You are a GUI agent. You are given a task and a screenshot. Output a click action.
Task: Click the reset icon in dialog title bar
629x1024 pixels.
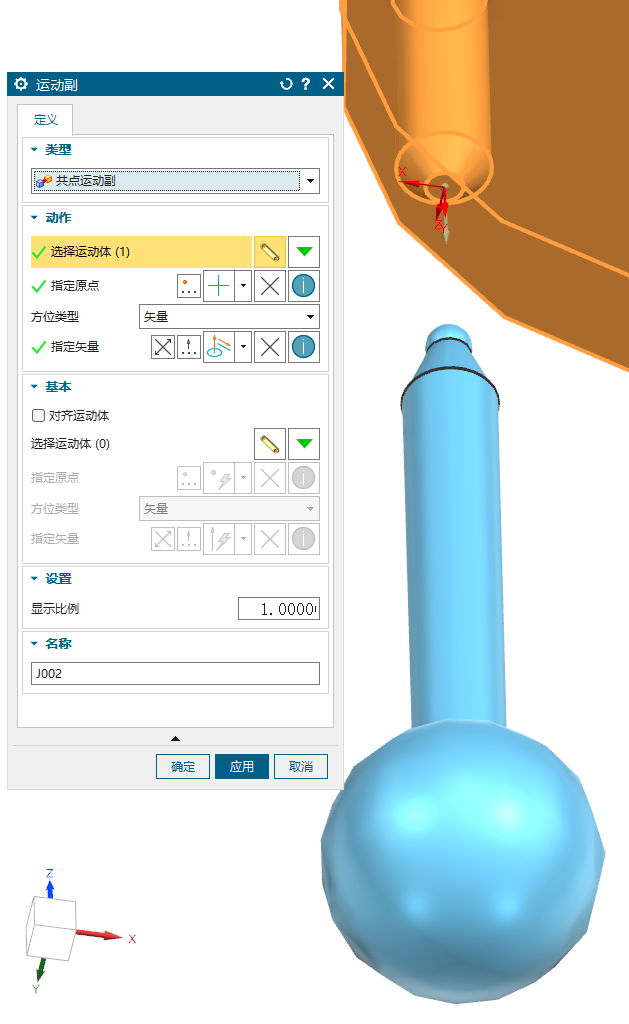click(286, 84)
